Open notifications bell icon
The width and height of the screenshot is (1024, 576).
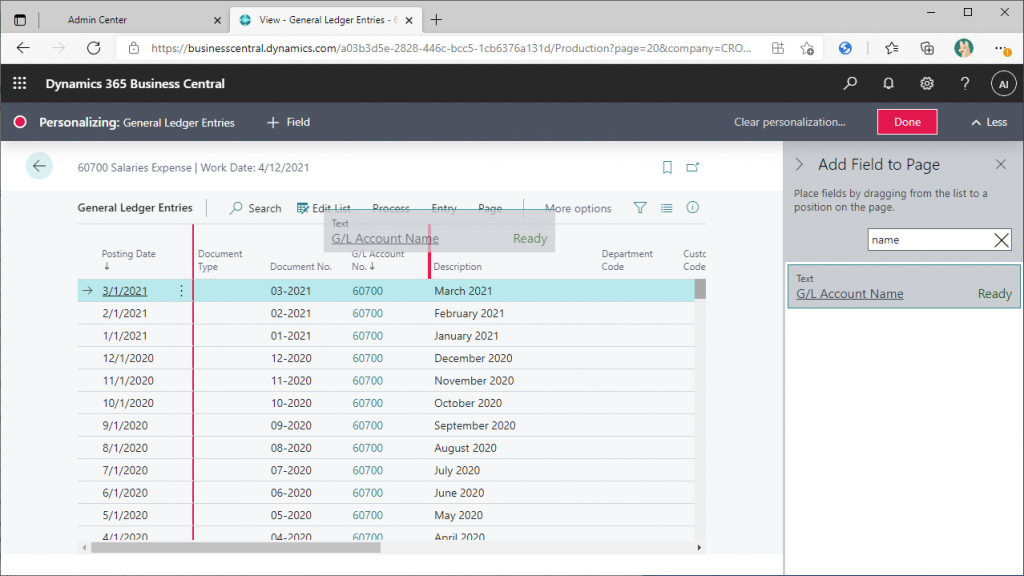pyautogui.click(x=888, y=84)
